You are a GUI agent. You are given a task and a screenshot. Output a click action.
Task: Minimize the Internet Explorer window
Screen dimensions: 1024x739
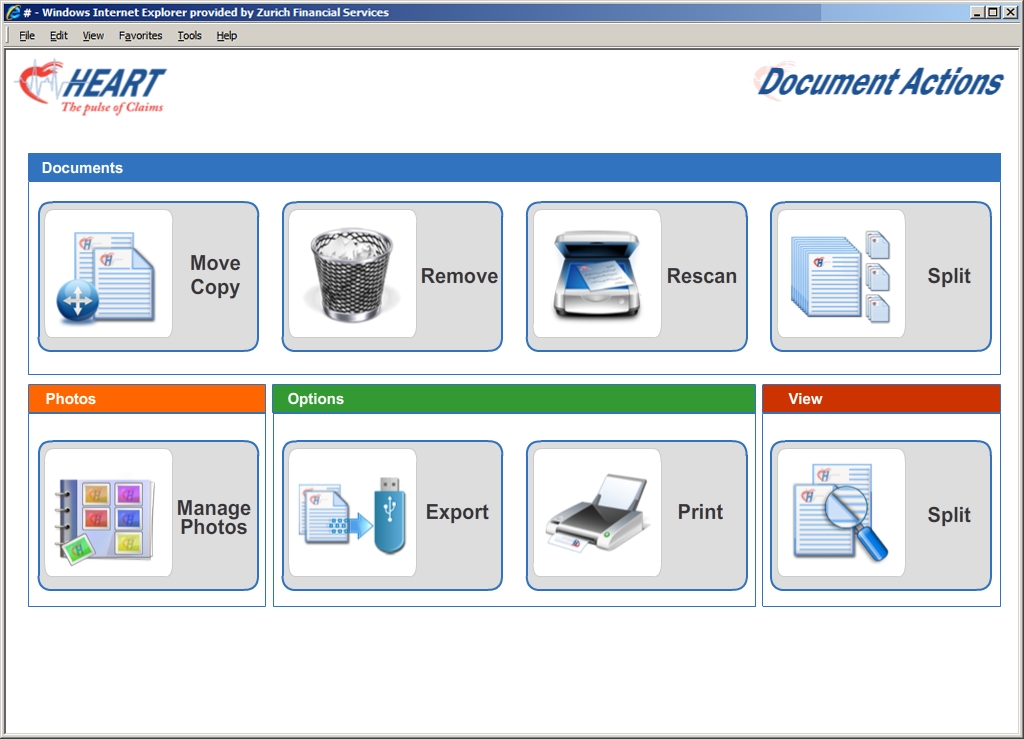pyautogui.click(x=977, y=12)
